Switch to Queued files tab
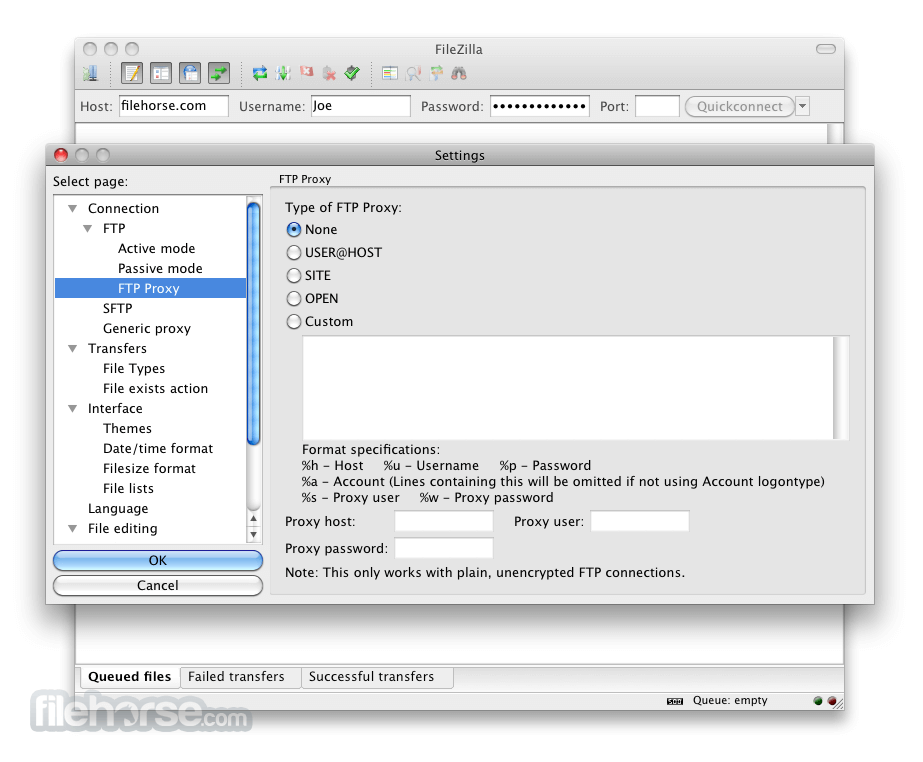The width and height of the screenshot is (923, 762). (x=130, y=677)
